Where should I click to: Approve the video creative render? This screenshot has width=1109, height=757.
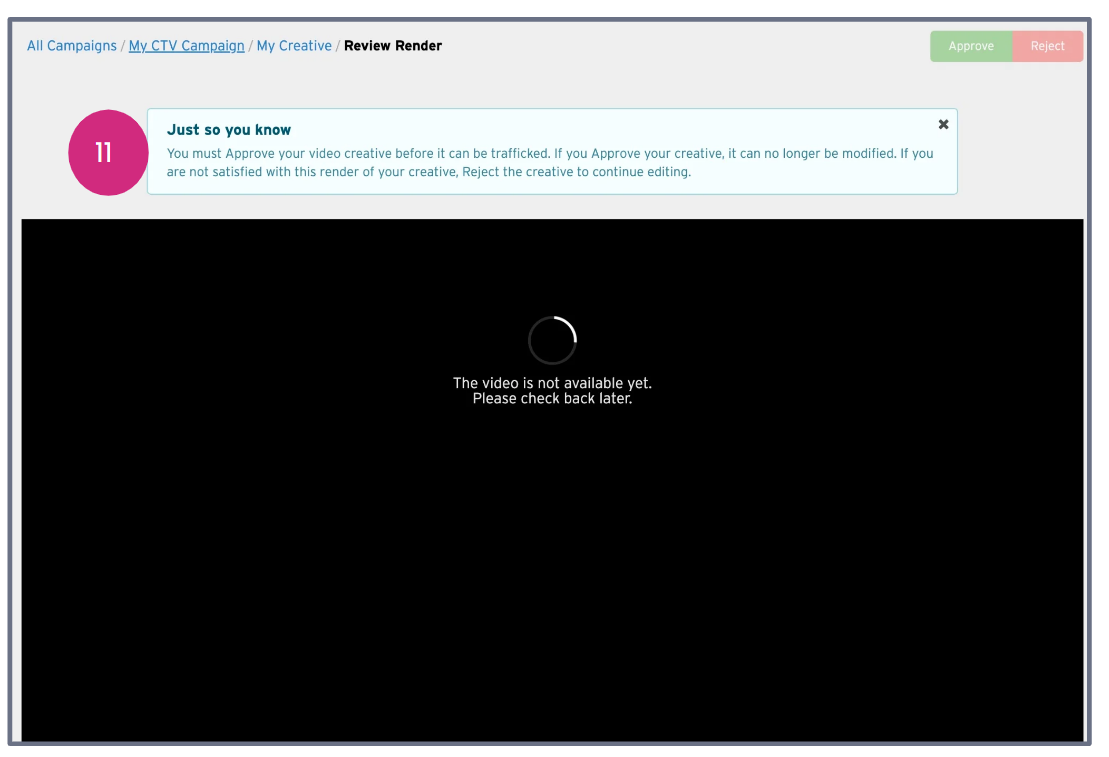pos(970,46)
